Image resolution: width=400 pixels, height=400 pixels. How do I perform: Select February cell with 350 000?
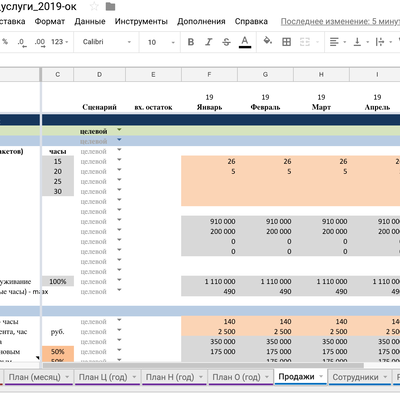pos(265,342)
